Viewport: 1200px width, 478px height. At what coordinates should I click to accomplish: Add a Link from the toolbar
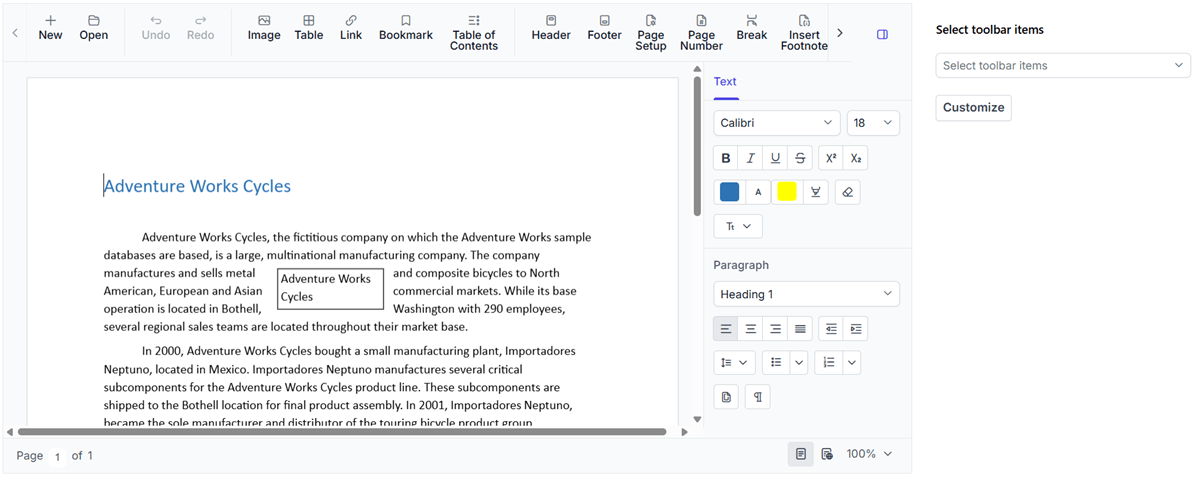(x=351, y=28)
